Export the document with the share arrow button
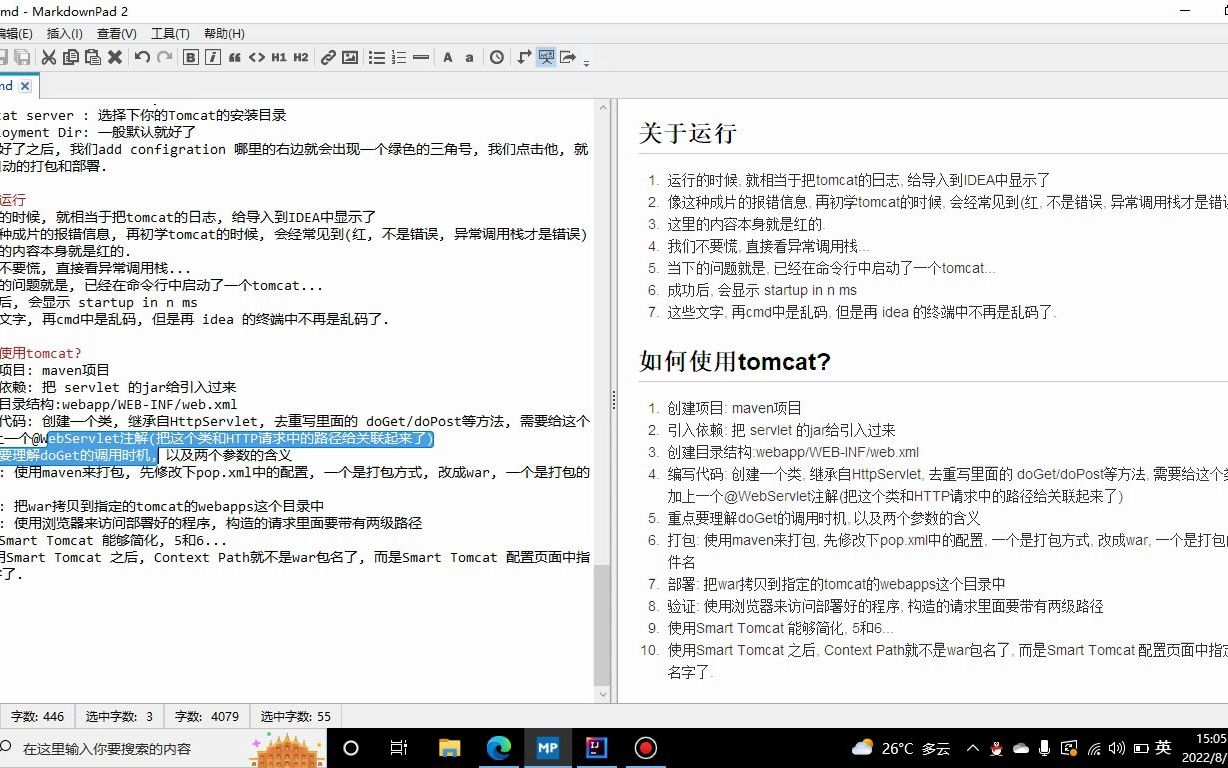Viewport: 1228px width, 768px height. point(570,57)
